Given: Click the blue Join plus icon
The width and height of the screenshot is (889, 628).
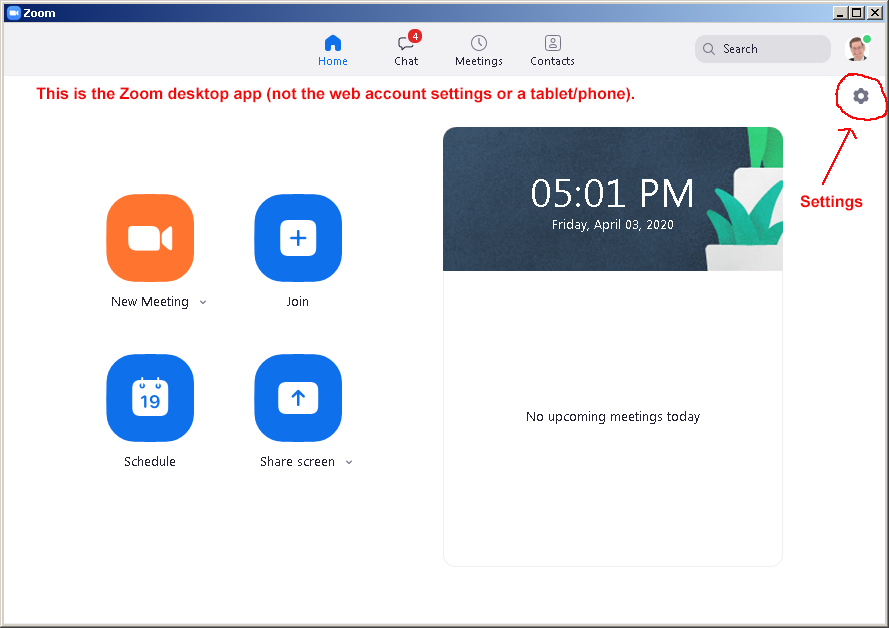Looking at the screenshot, I should 298,238.
